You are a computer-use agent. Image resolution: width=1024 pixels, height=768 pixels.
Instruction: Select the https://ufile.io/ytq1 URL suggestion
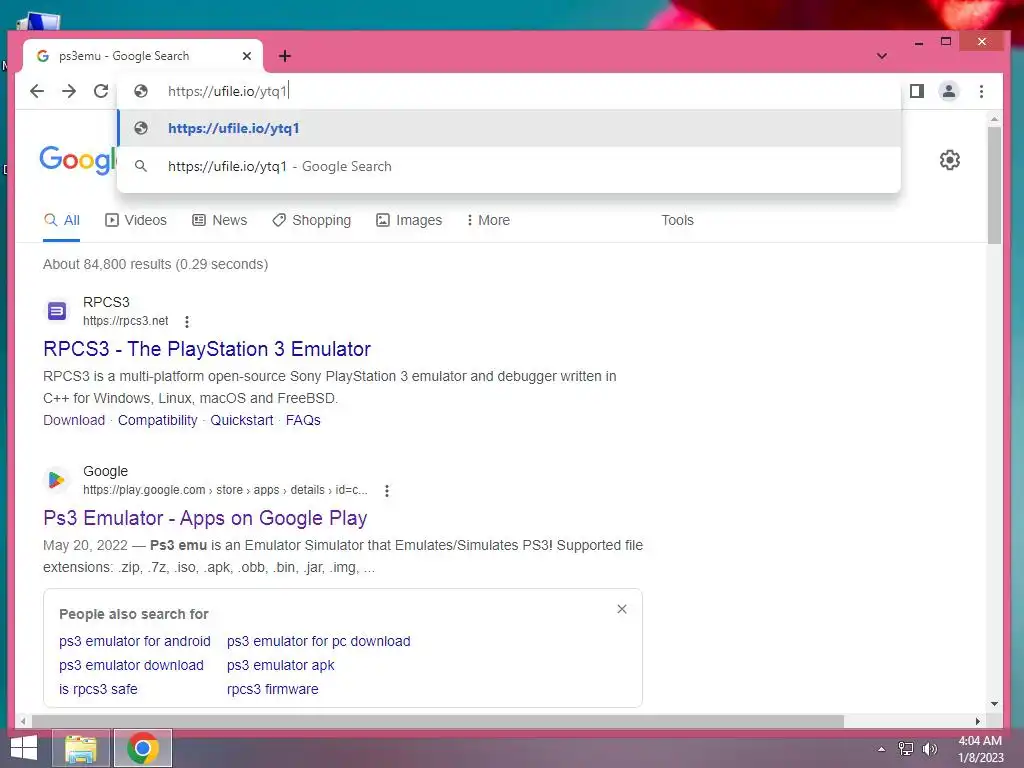tap(509, 128)
